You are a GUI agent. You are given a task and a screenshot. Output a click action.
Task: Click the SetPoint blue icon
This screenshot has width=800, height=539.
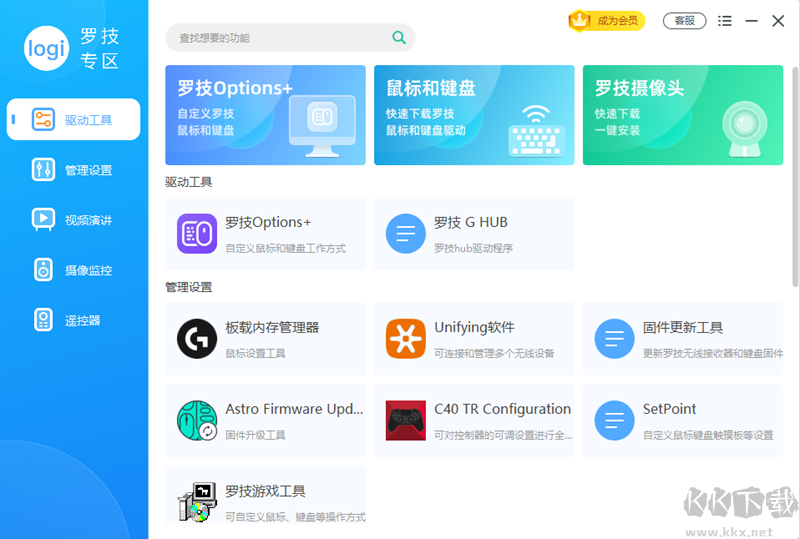[614, 421]
